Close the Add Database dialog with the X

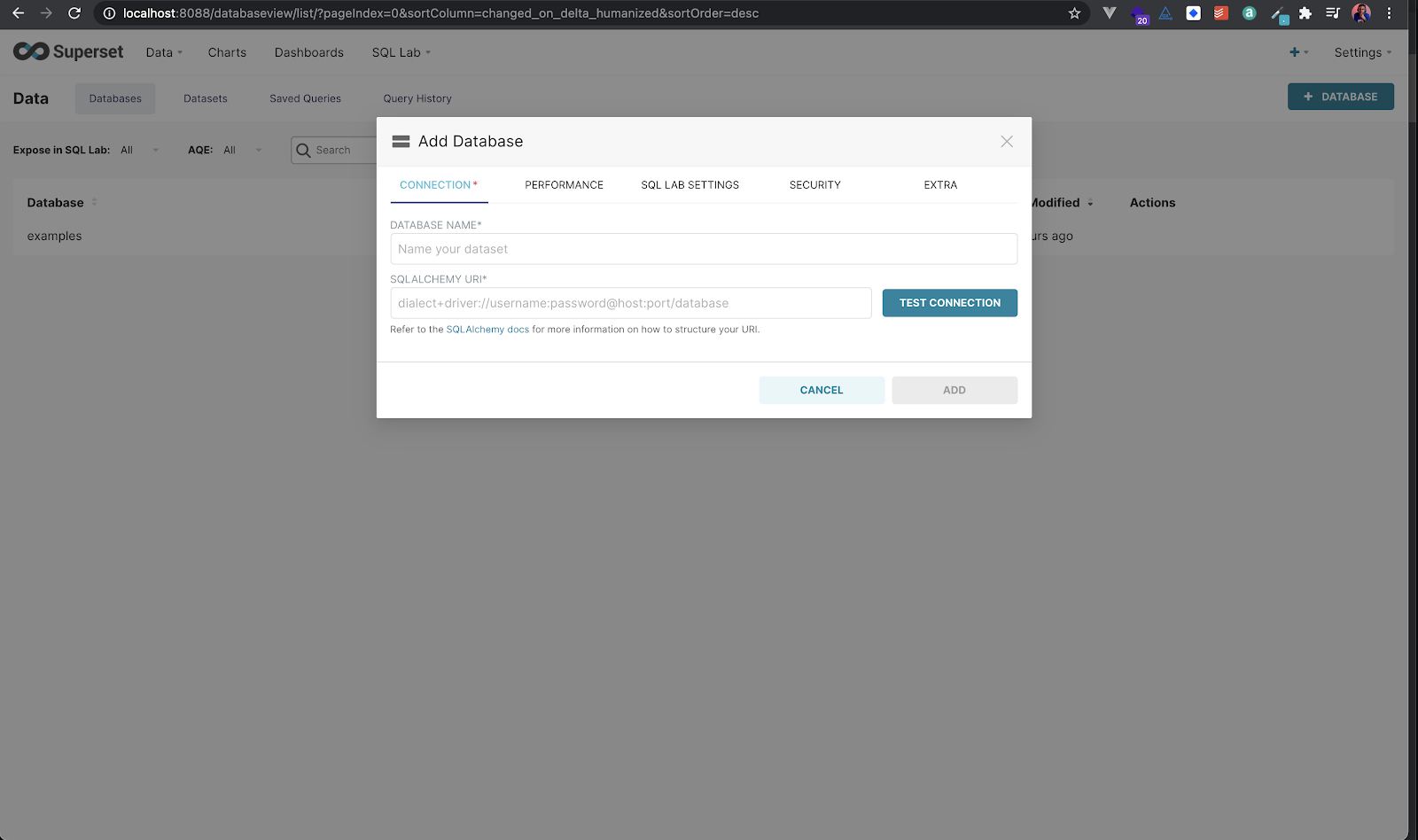click(x=1007, y=141)
